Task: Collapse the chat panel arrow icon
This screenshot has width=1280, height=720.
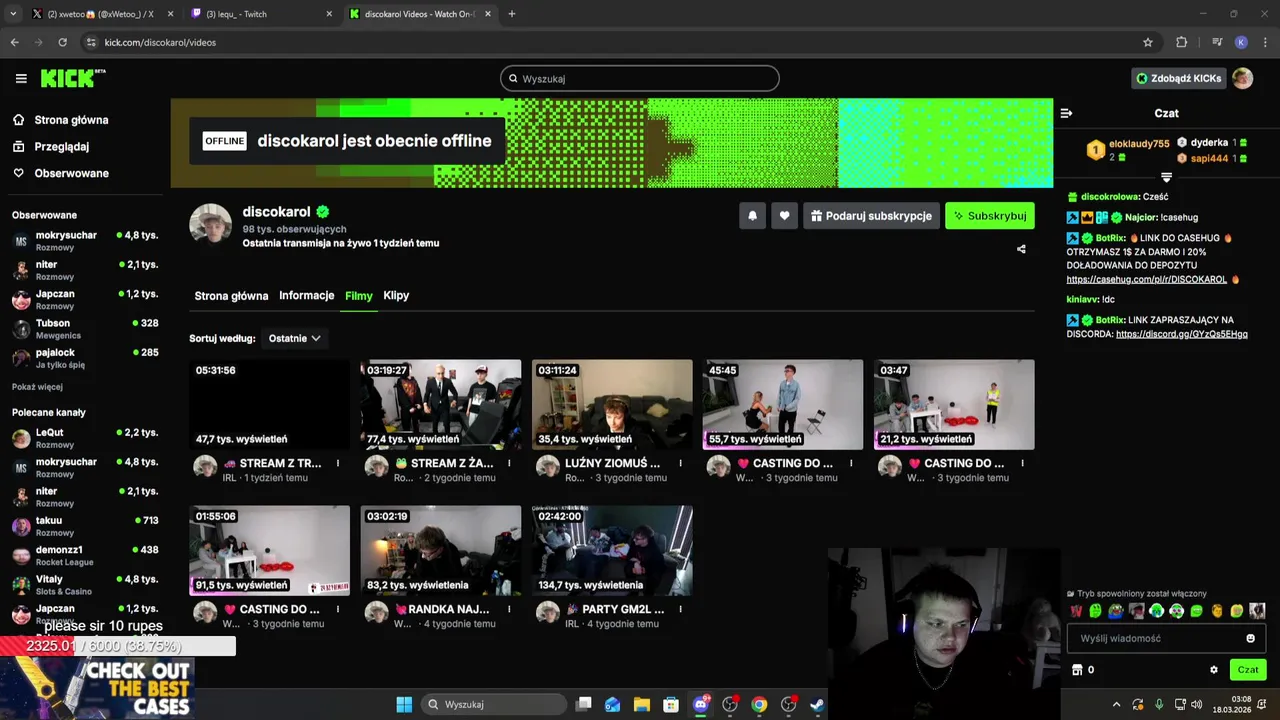Action: coord(1066,113)
